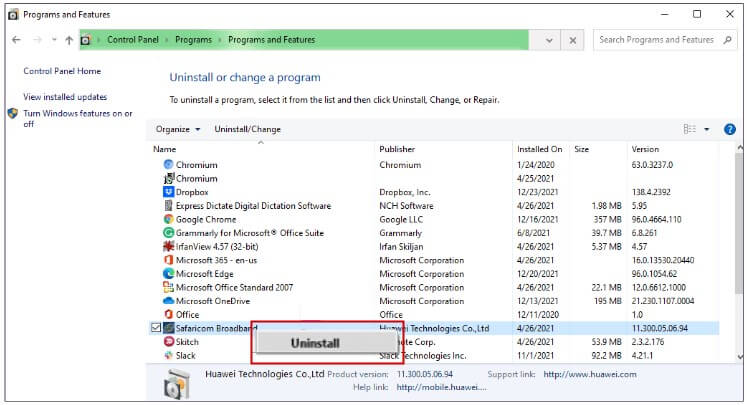Click the forward navigation arrow

pyautogui.click(x=37, y=40)
